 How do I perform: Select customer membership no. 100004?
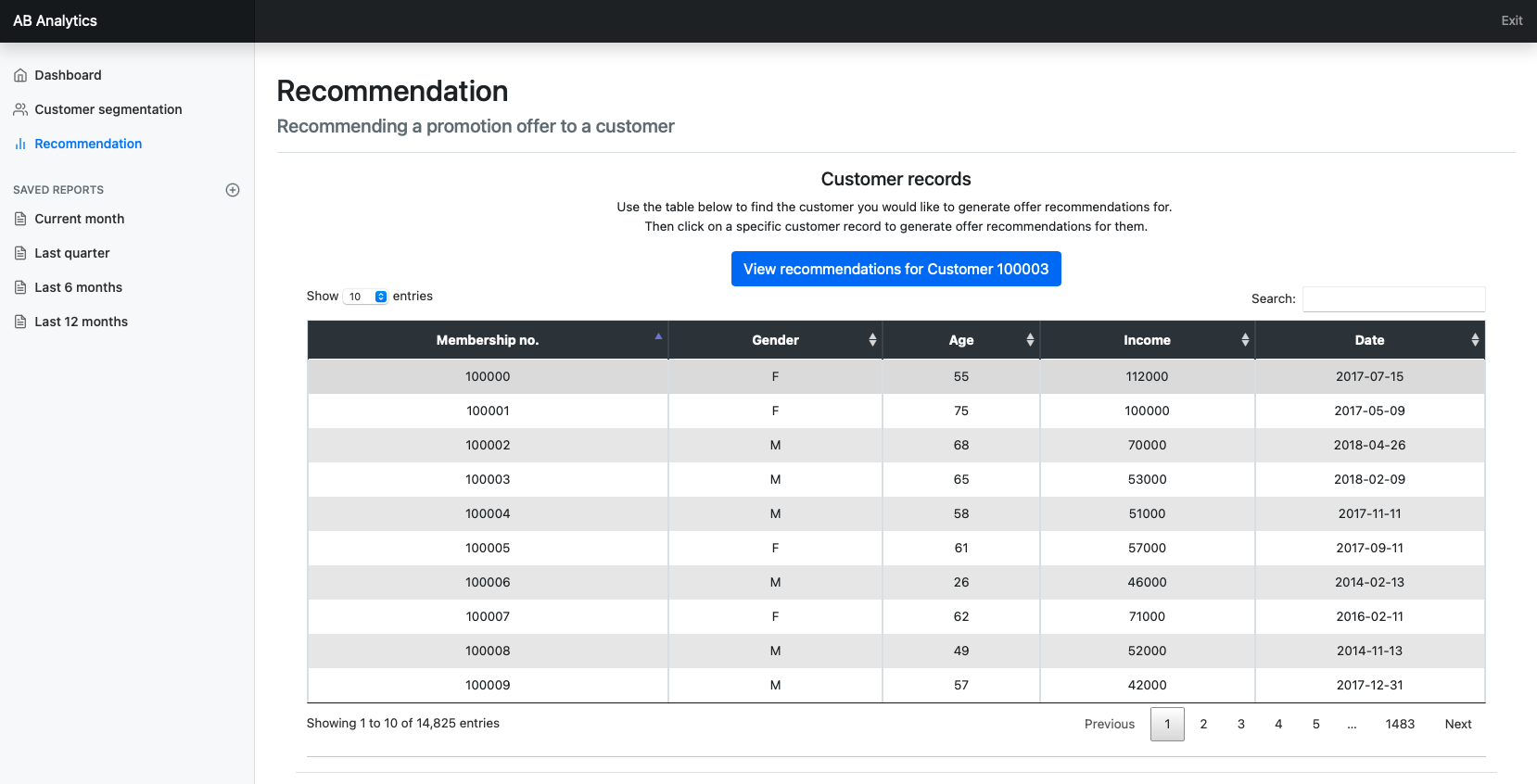click(488, 513)
